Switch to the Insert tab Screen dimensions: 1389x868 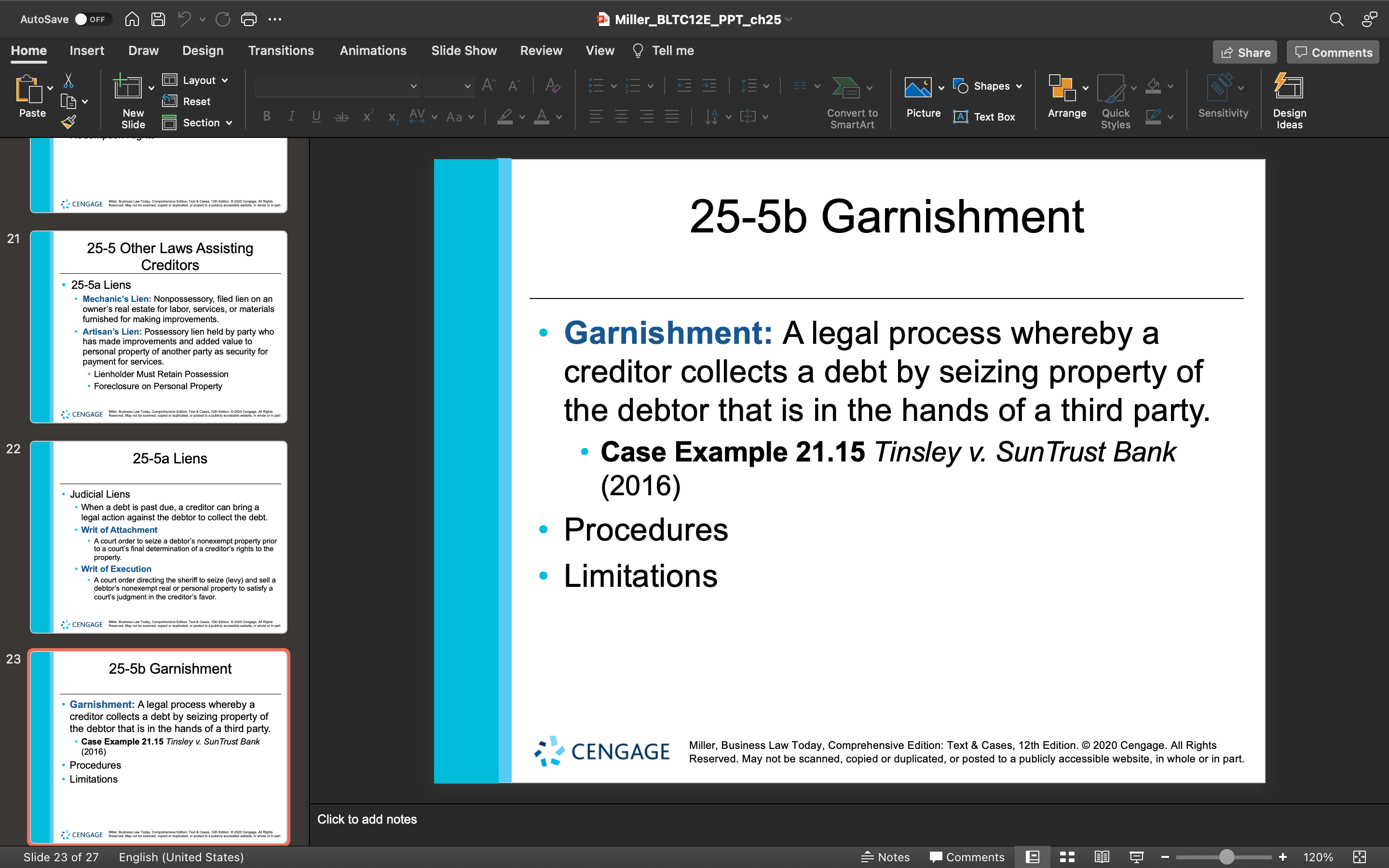click(87, 51)
